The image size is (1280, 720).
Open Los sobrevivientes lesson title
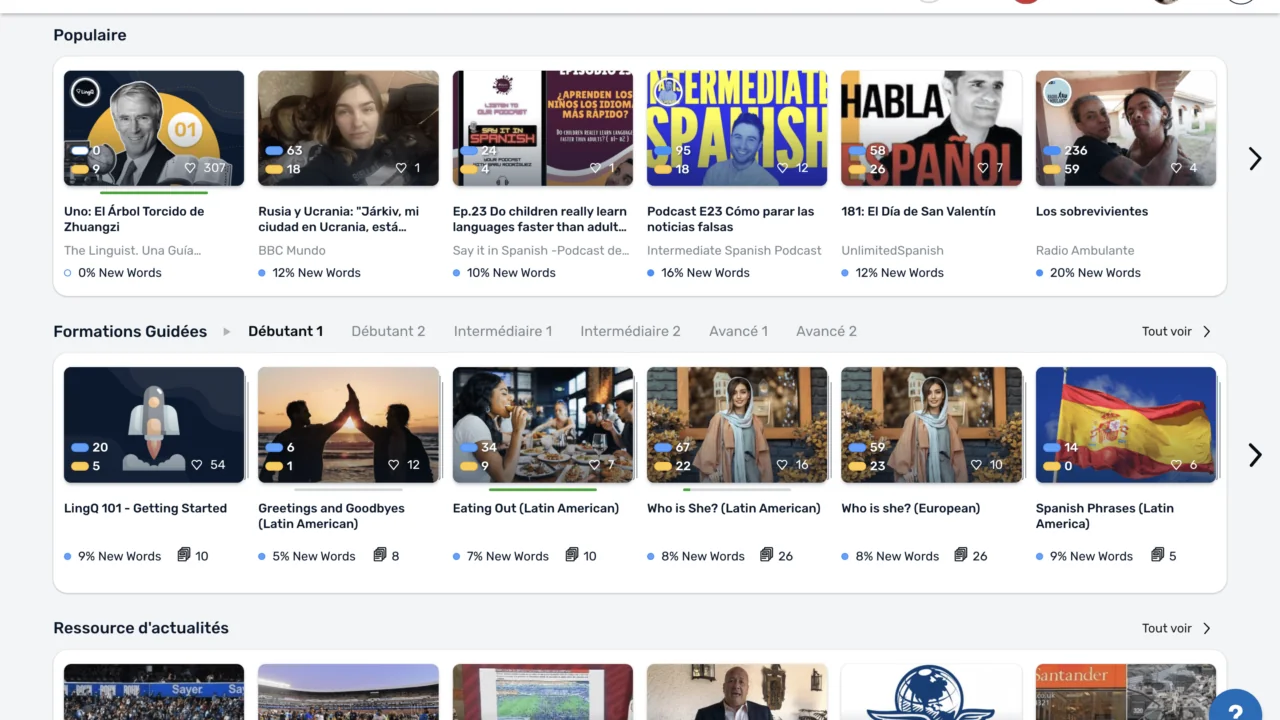[1091, 212]
